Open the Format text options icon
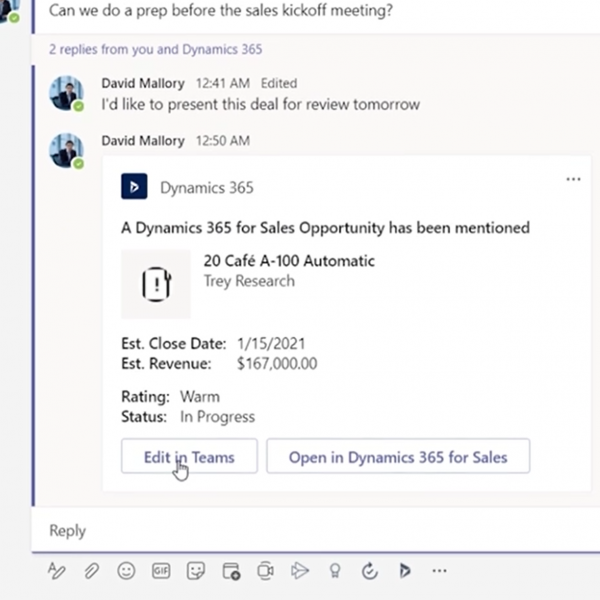The image size is (600, 600). pyautogui.click(x=57, y=571)
